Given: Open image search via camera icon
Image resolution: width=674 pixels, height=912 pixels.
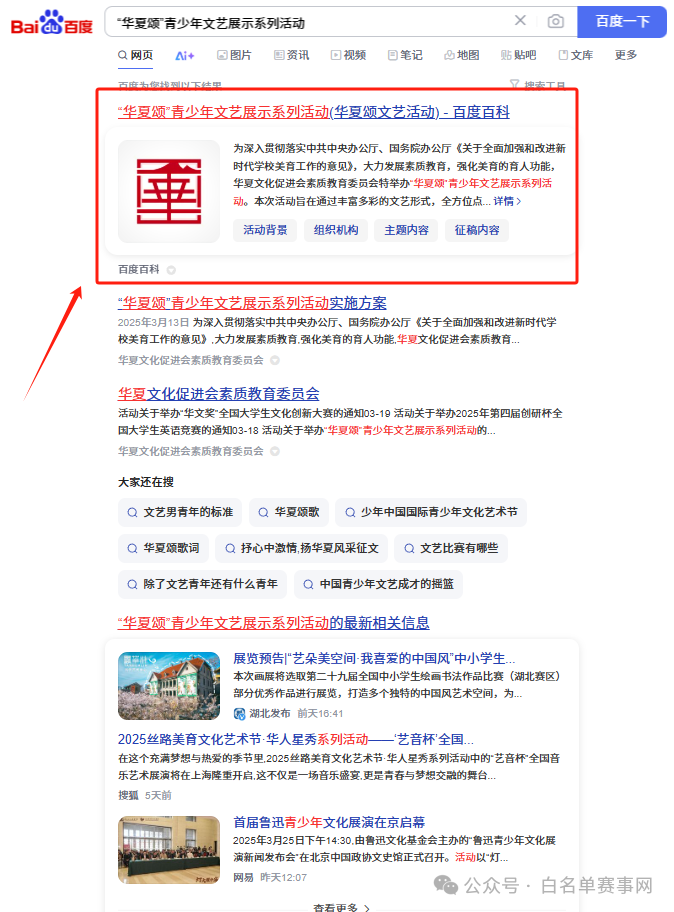Looking at the screenshot, I should (555, 22).
